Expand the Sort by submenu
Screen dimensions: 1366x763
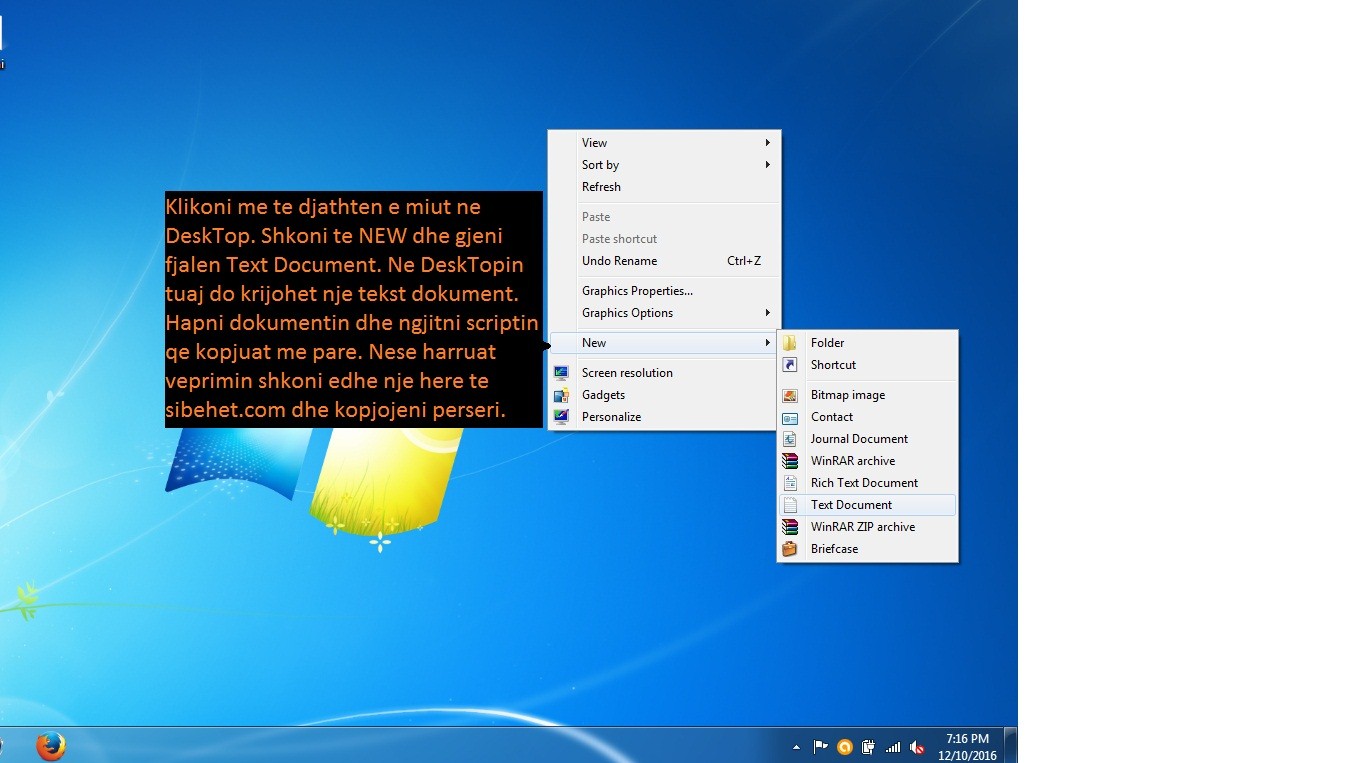point(664,165)
